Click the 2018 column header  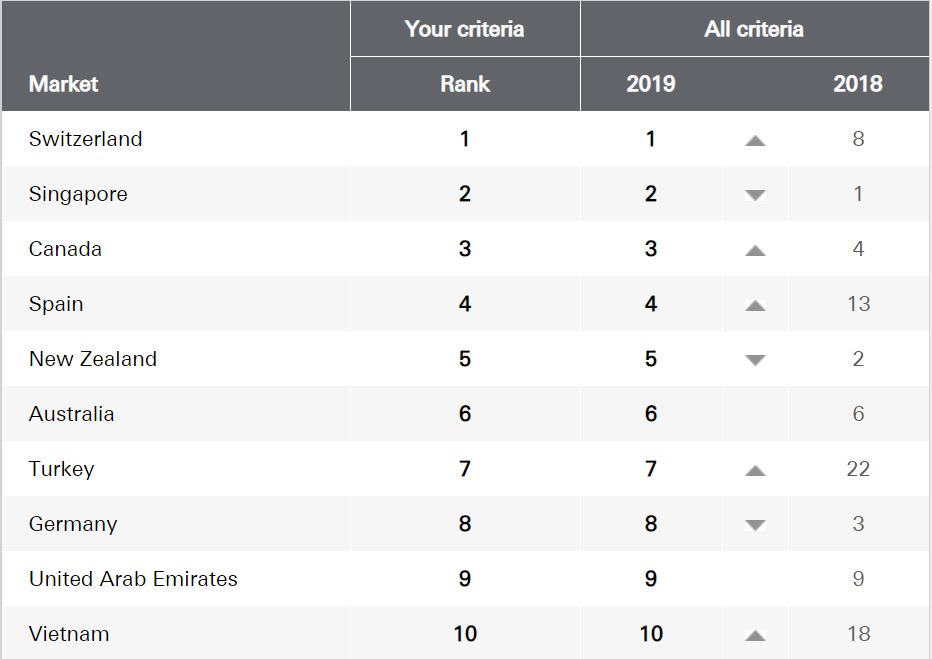(x=858, y=84)
